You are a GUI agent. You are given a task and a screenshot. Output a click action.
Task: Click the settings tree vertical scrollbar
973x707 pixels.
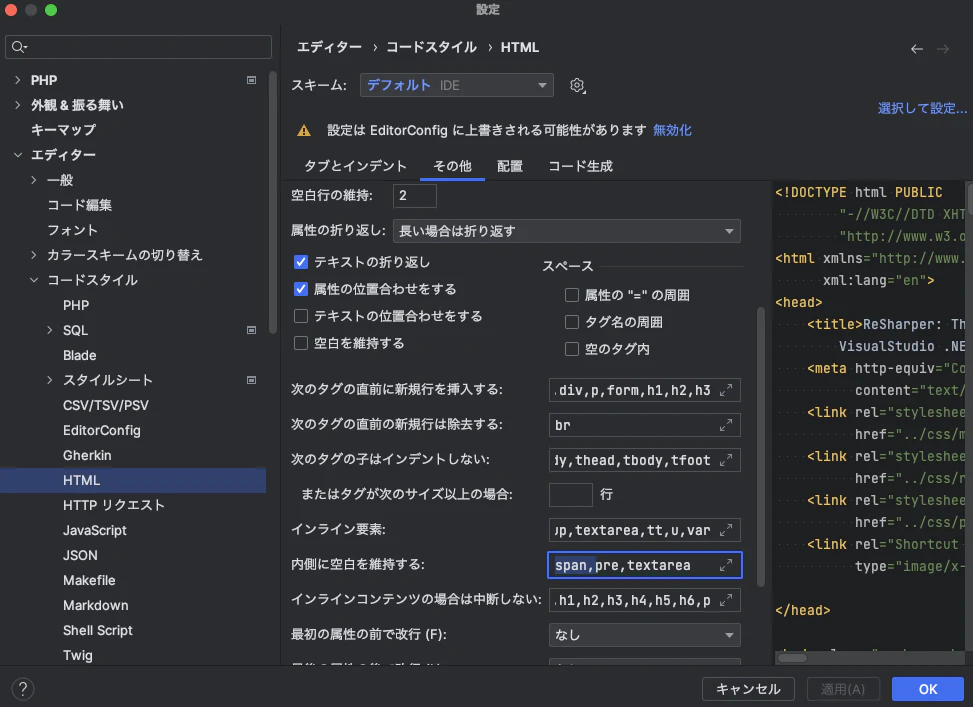[x=272, y=202]
